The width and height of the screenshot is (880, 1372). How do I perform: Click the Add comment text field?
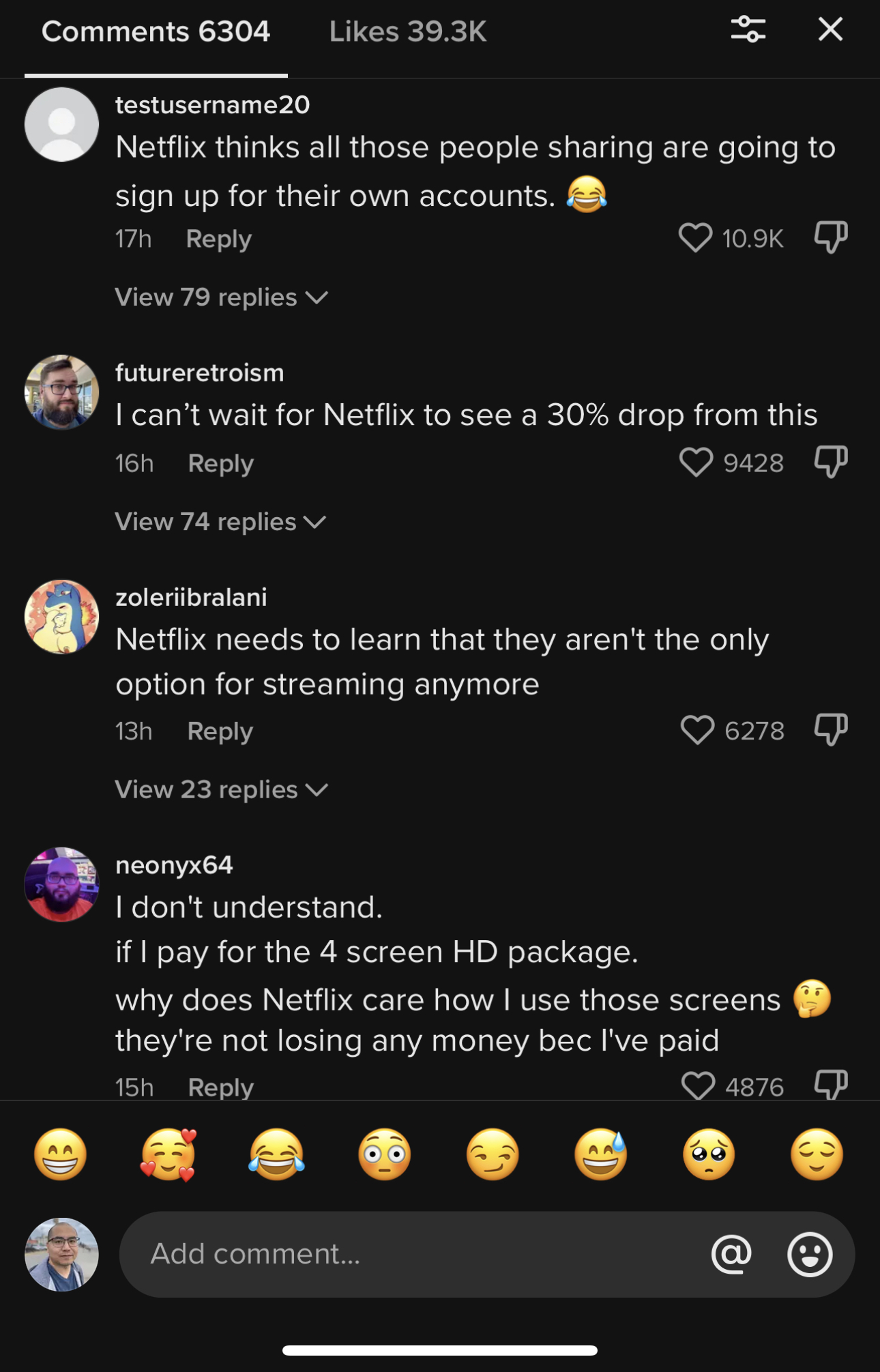click(409, 1254)
